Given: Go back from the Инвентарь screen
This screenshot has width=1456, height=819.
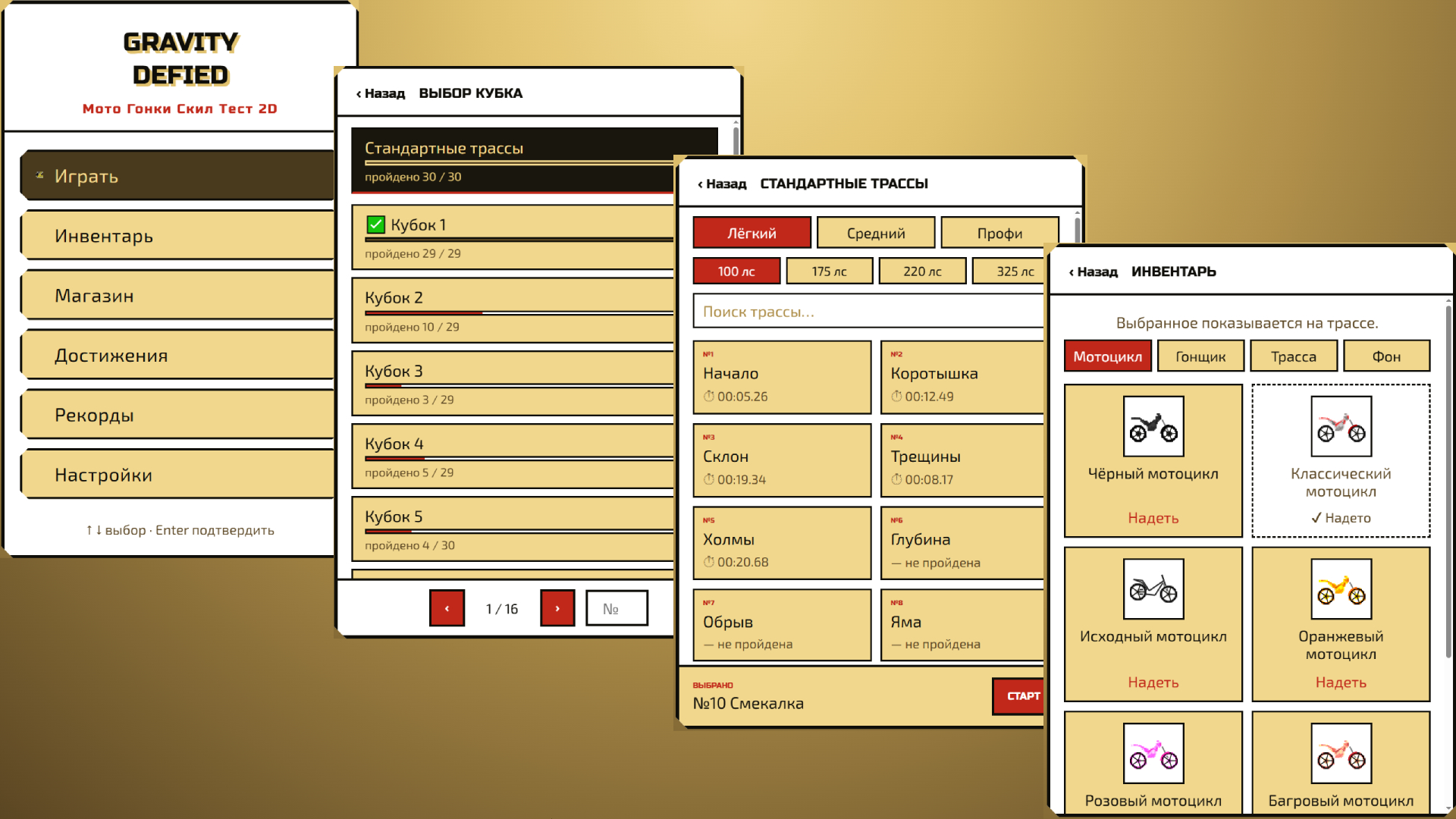Looking at the screenshot, I should coord(1094,271).
